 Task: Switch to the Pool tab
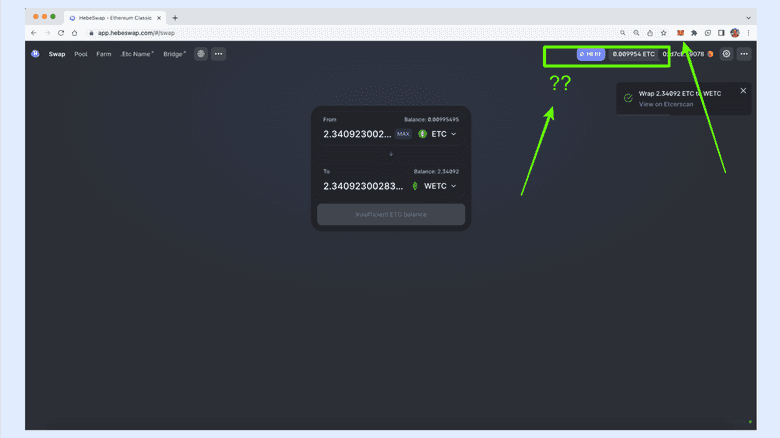click(x=81, y=54)
